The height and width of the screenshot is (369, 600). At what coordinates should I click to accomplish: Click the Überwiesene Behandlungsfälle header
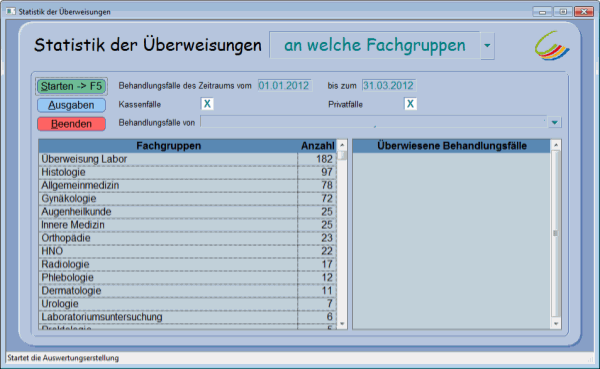pyautogui.click(x=452, y=146)
